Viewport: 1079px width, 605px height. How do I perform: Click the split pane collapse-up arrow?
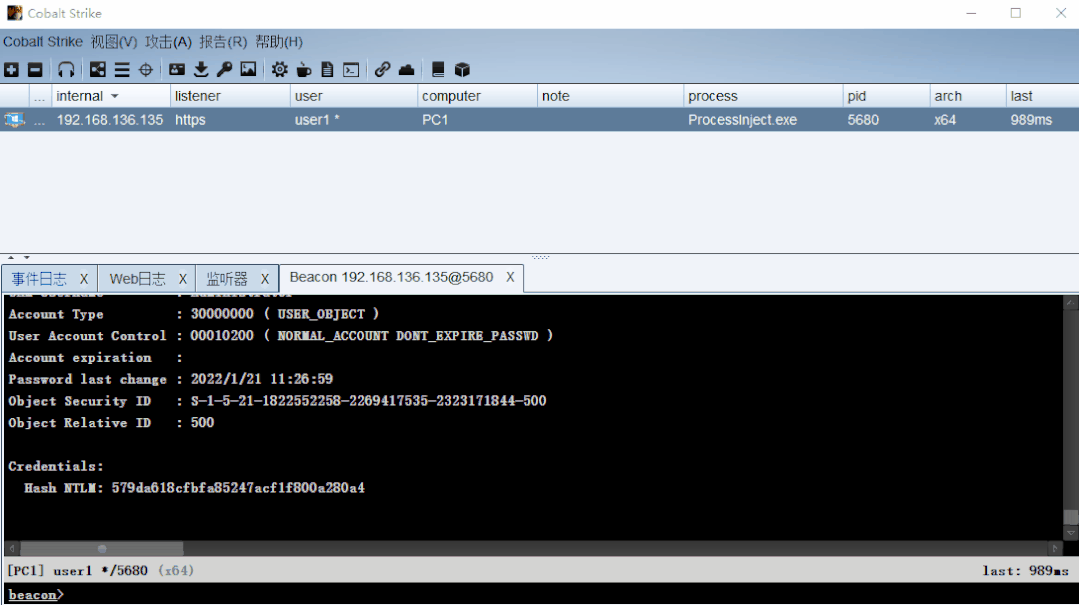point(11,257)
